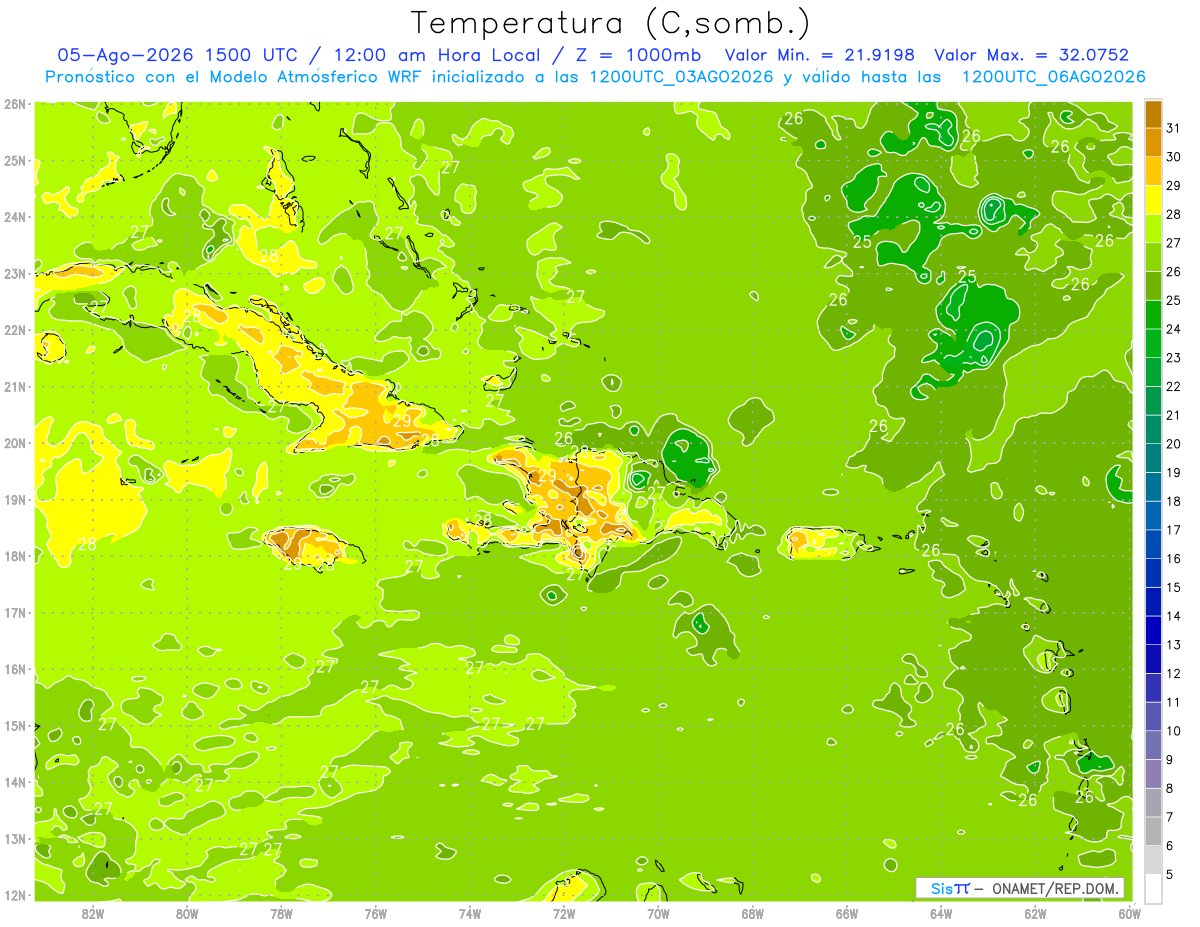Click the 17N latitude label
The height and width of the screenshot is (927, 1200).
tap(15, 612)
